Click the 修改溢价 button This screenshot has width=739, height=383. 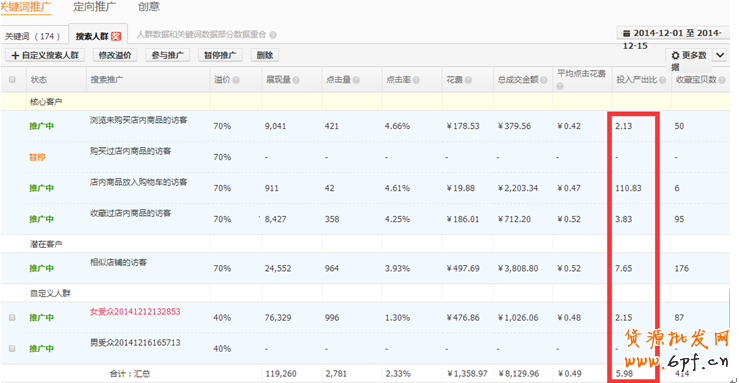pyautogui.click(x=115, y=55)
